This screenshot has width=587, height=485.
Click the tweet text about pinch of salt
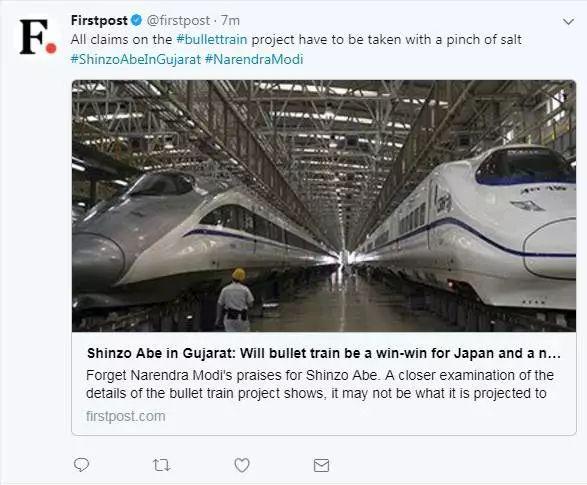pos(296,39)
